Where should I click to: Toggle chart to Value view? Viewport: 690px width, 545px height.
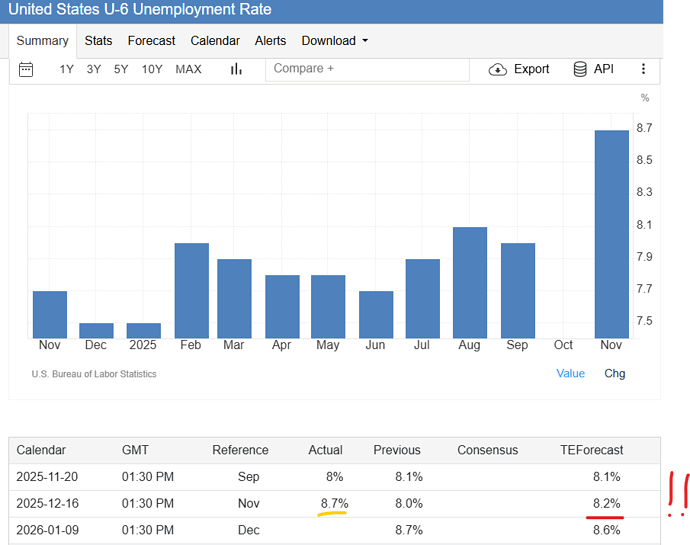coord(570,373)
